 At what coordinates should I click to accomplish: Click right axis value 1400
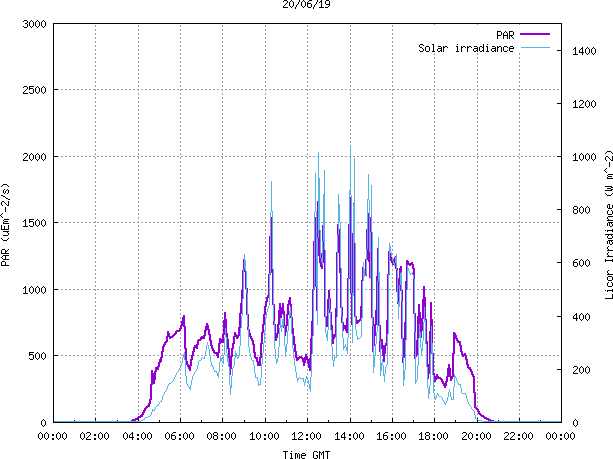584,51
